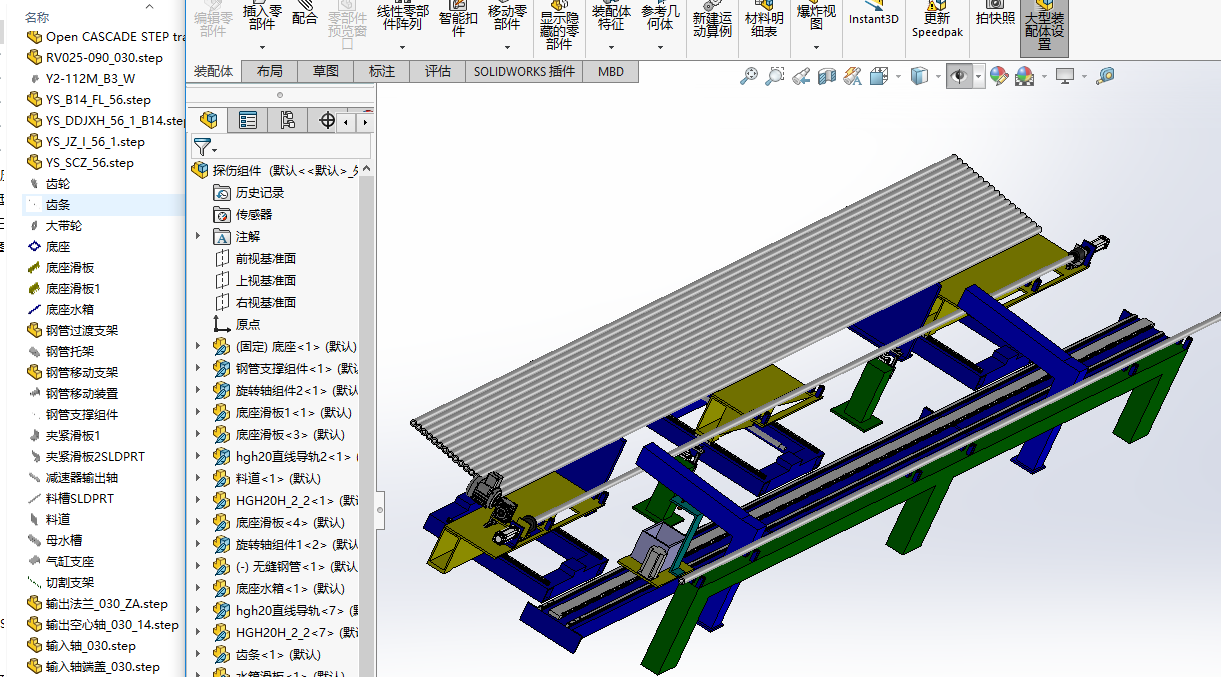Expand the 注解 annotations folder
The width and height of the screenshot is (1221, 677).
tap(198, 237)
